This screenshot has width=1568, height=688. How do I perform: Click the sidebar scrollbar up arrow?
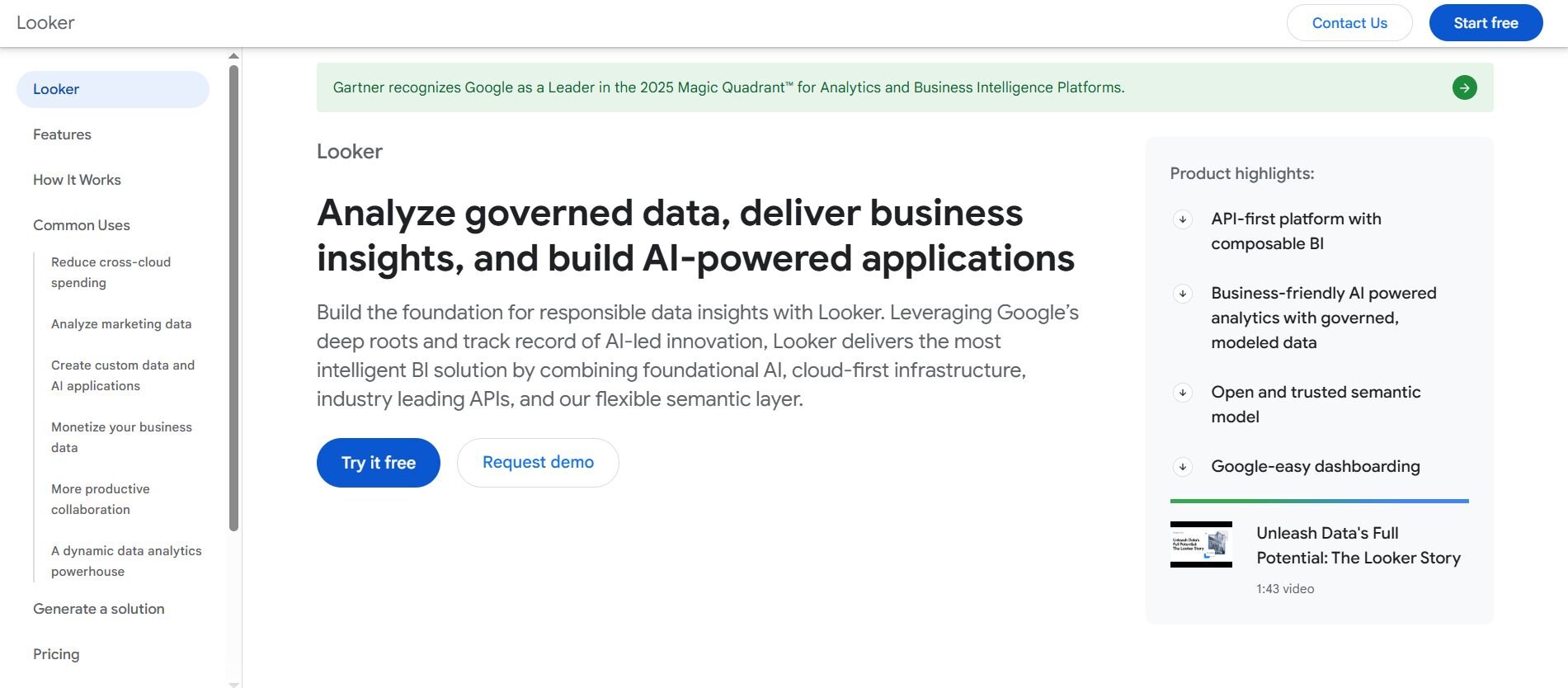coord(233,56)
